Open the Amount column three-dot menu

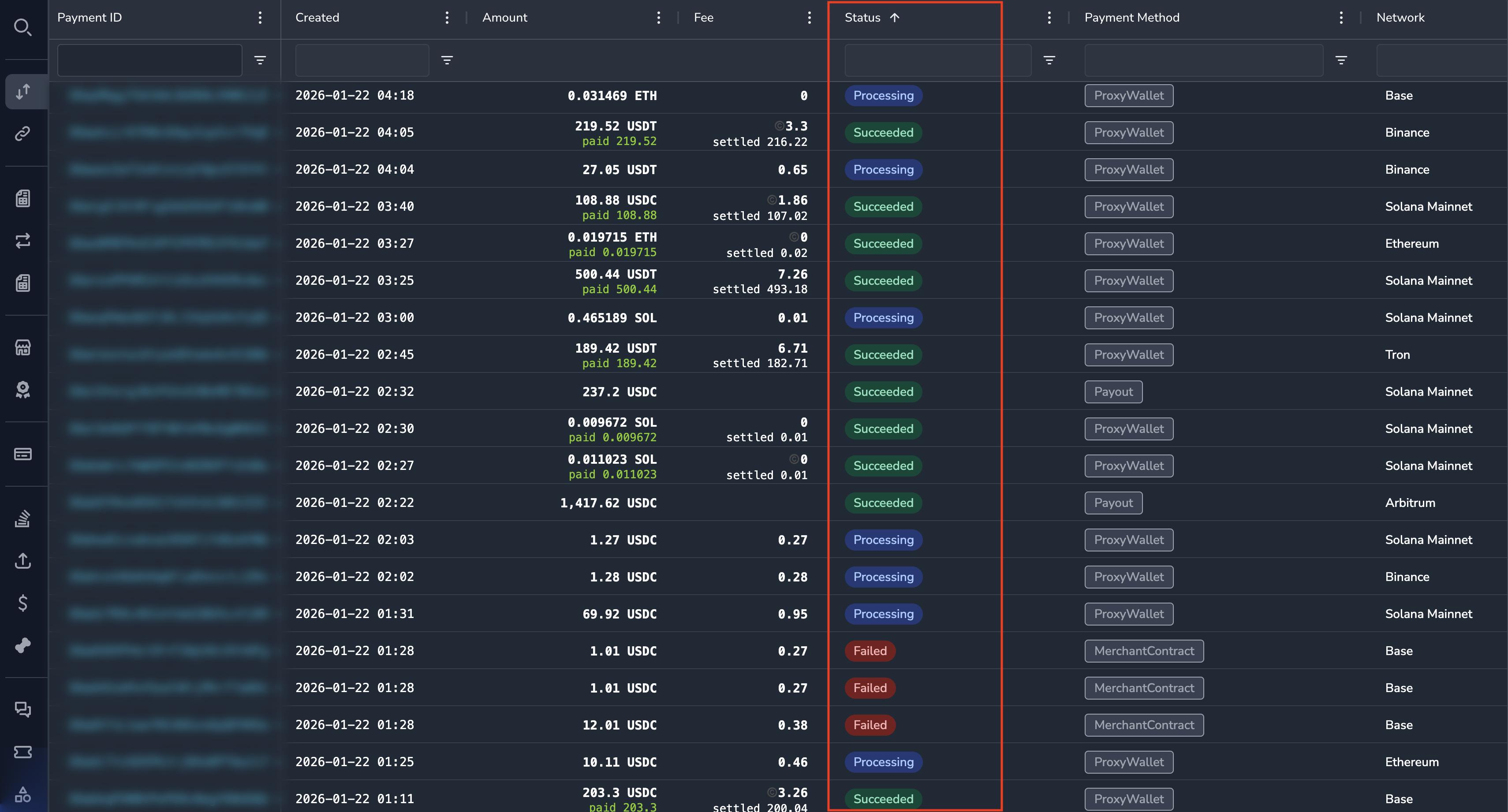click(x=659, y=18)
